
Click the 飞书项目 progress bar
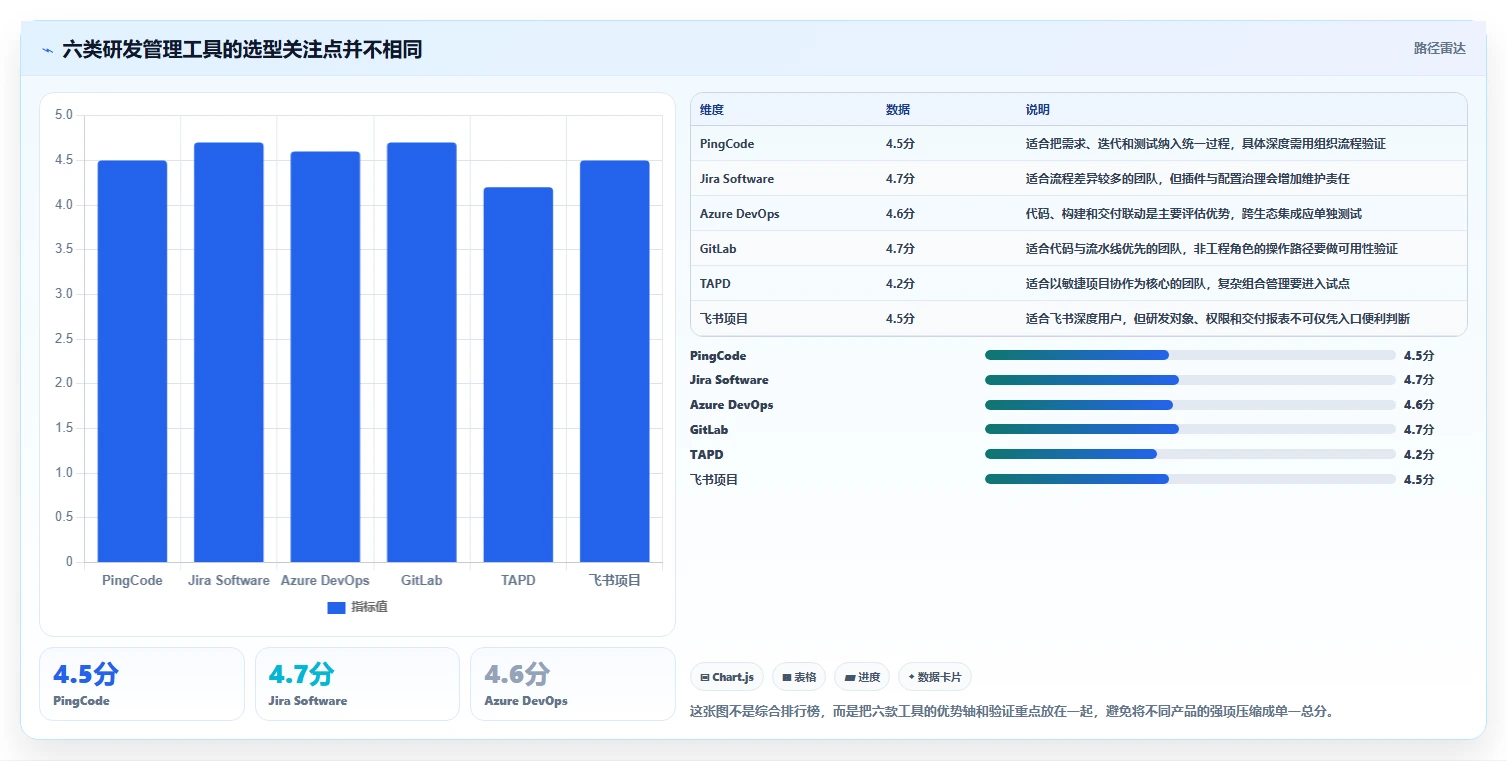1190,479
